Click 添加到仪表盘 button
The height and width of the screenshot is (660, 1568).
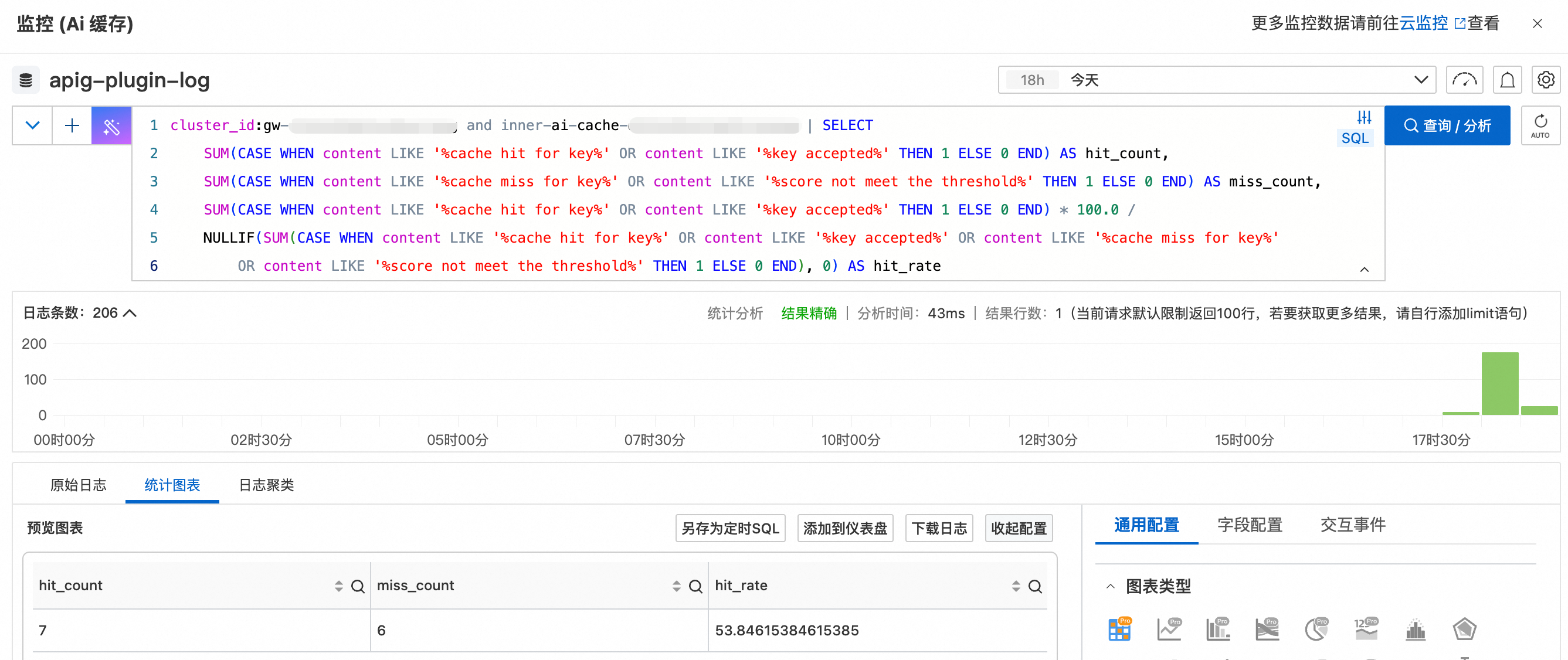845,528
